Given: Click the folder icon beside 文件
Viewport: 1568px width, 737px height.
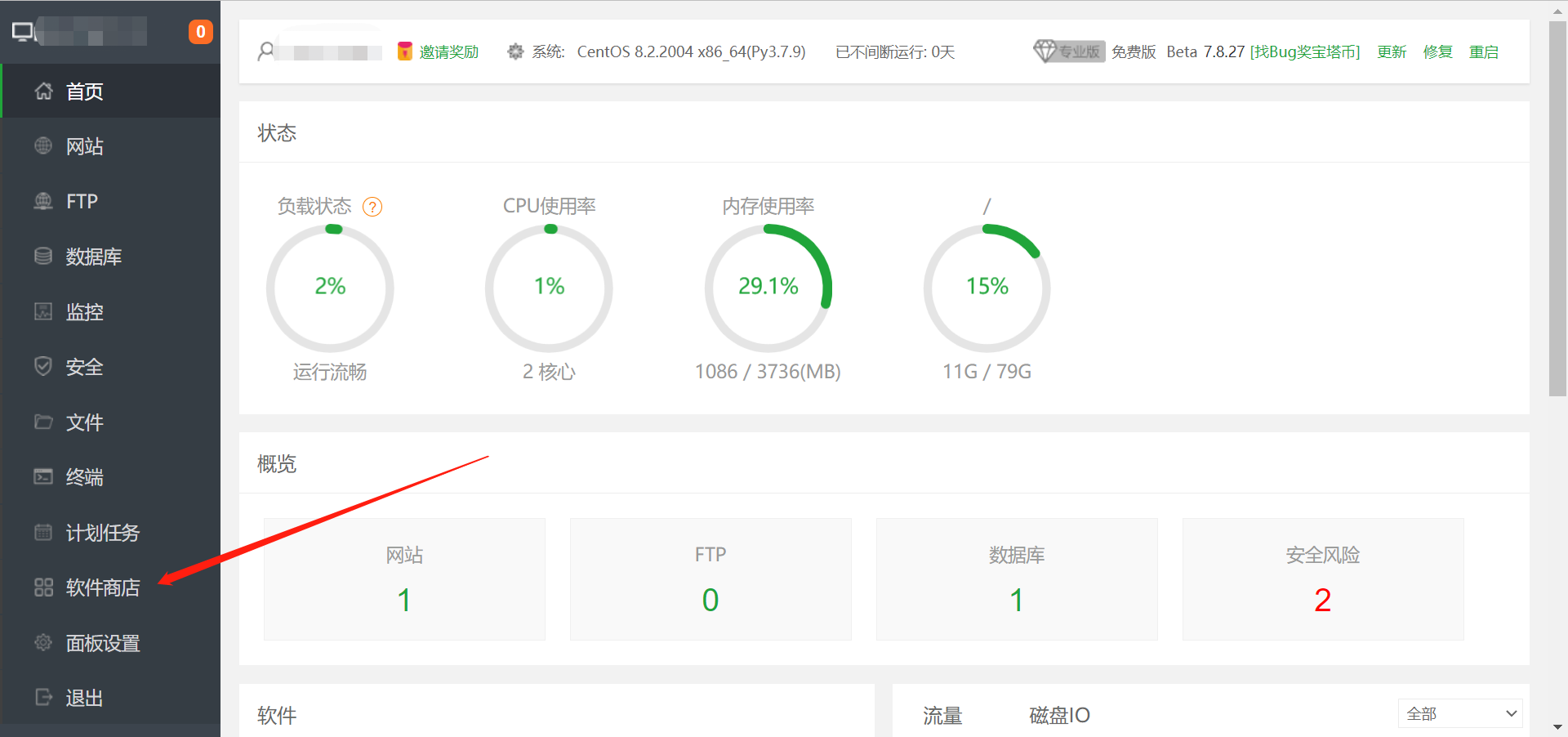Looking at the screenshot, I should (43, 422).
